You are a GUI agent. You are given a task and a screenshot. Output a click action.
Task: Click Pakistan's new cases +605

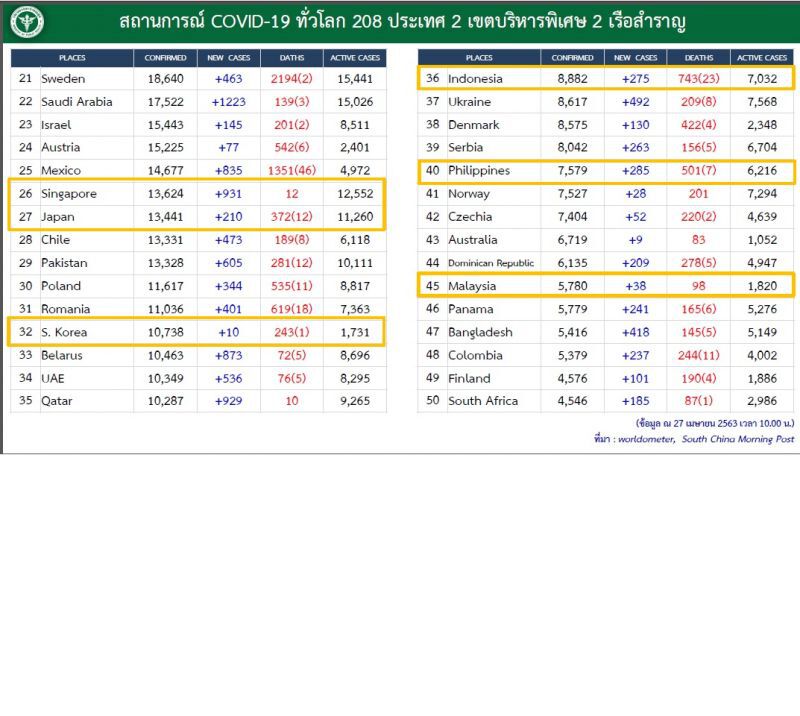pos(229,263)
